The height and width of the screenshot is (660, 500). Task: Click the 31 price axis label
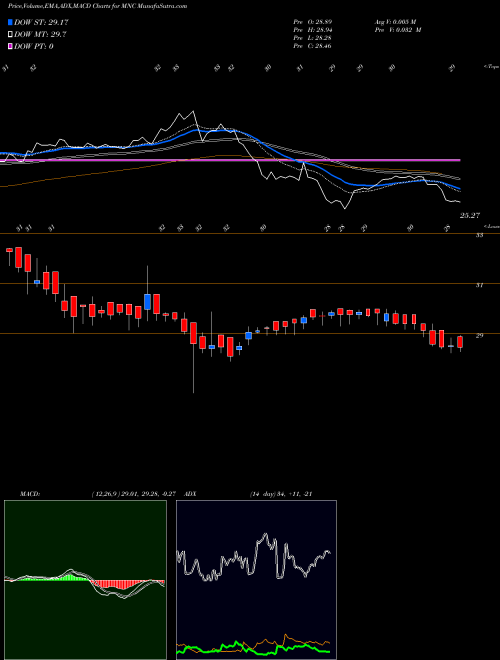tap(479, 285)
